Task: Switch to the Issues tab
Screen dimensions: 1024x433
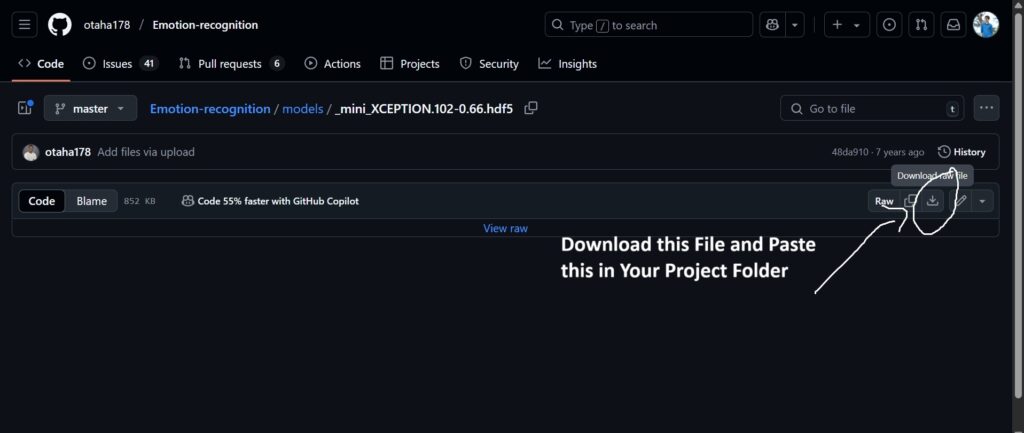Action: 120,63
